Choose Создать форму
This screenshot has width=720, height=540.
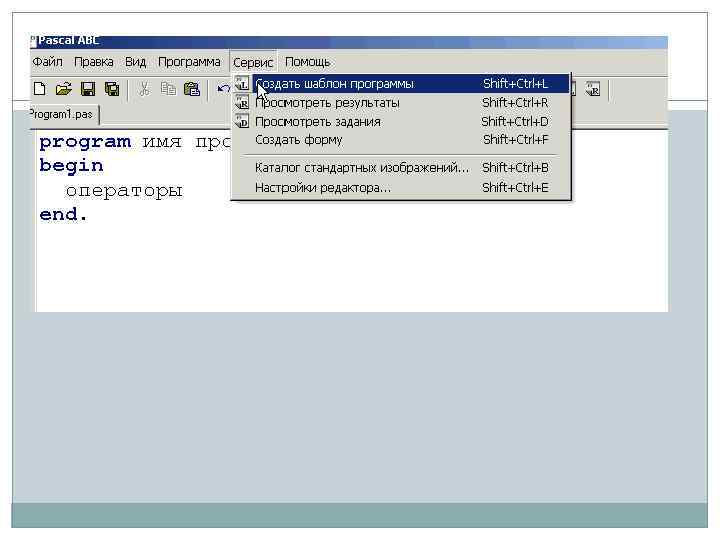[401, 140]
